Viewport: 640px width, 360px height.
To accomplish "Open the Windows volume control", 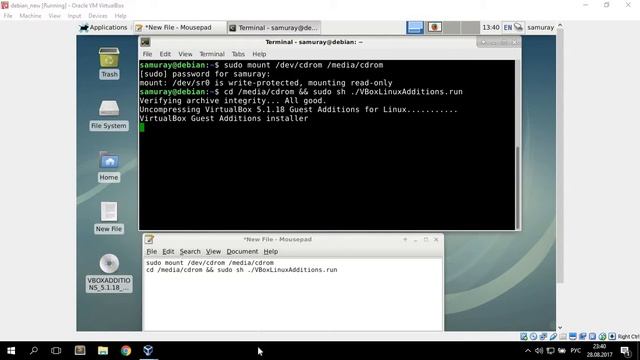I will click(x=539, y=351).
